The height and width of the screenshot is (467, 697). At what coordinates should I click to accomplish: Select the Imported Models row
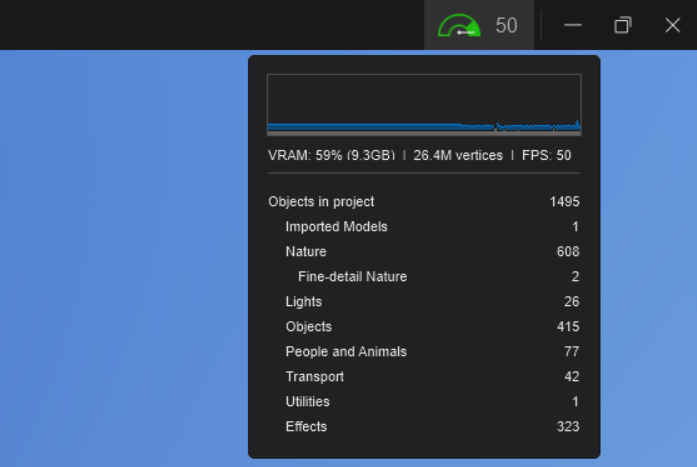pyautogui.click(x=336, y=227)
